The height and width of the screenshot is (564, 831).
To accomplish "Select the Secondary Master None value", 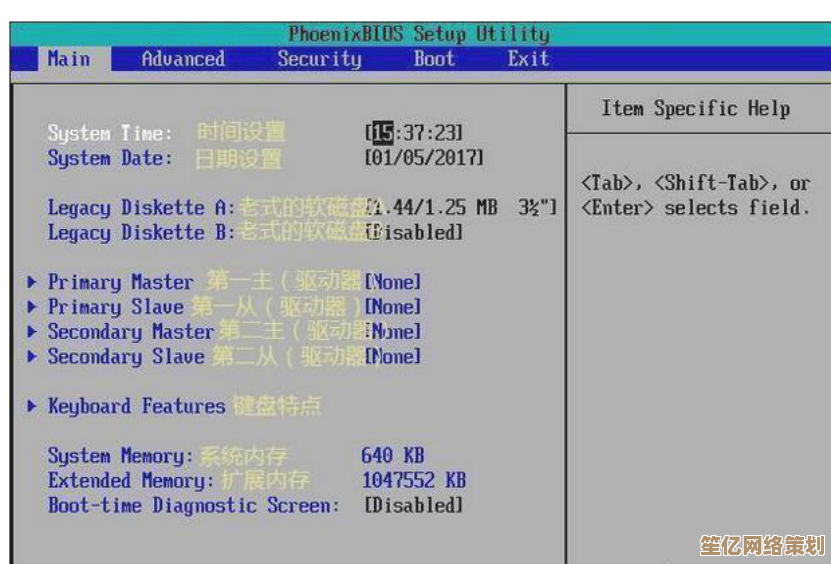I will (393, 331).
